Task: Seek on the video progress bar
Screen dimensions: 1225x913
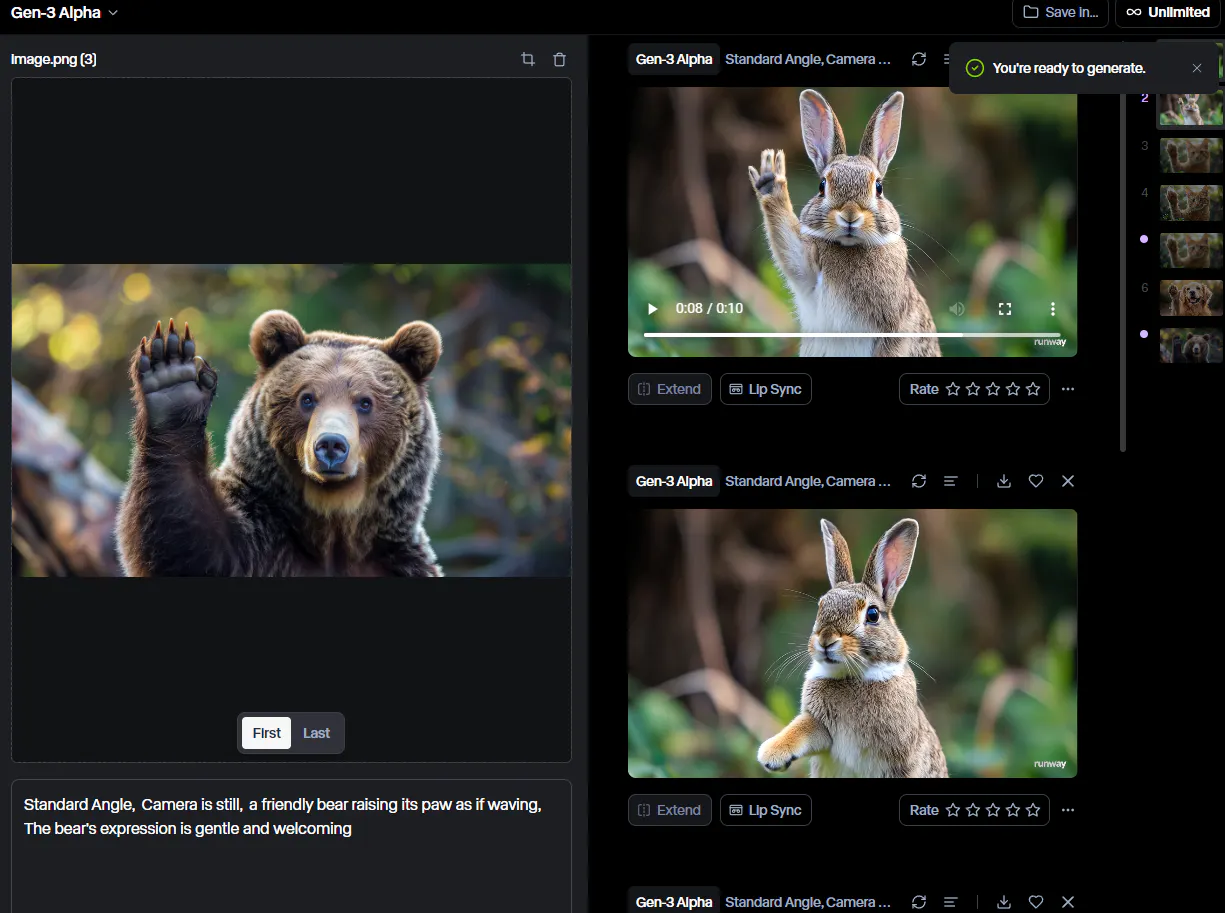Action: click(851, 335)
